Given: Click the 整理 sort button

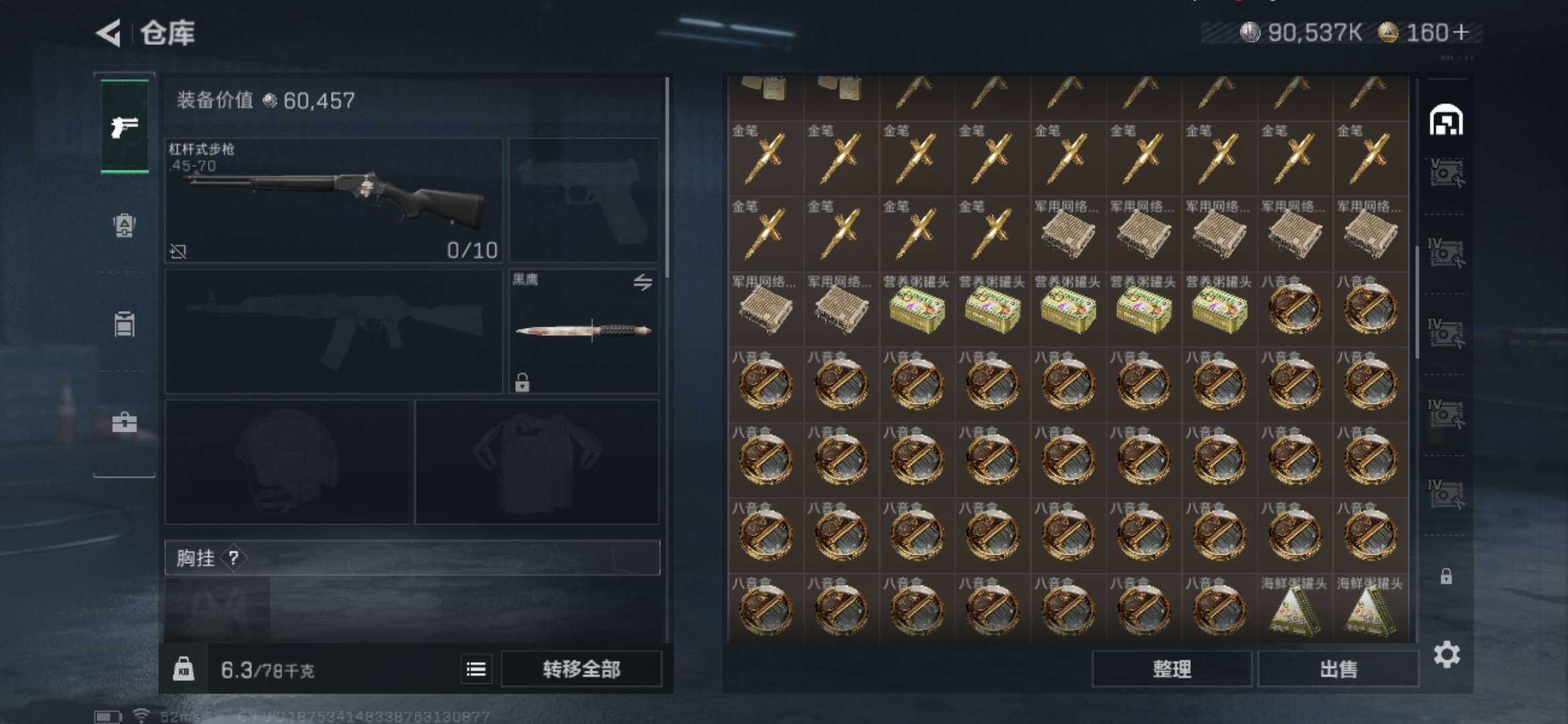Looking at the screenshot, I should 1172,669.
